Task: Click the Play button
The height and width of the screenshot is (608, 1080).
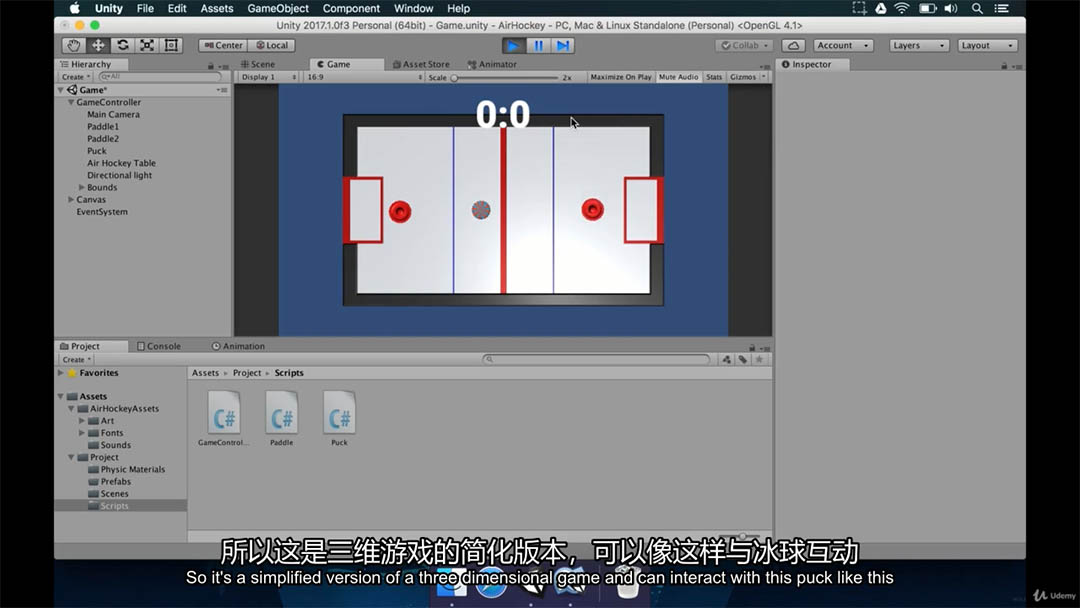Action: coord(513,45)
